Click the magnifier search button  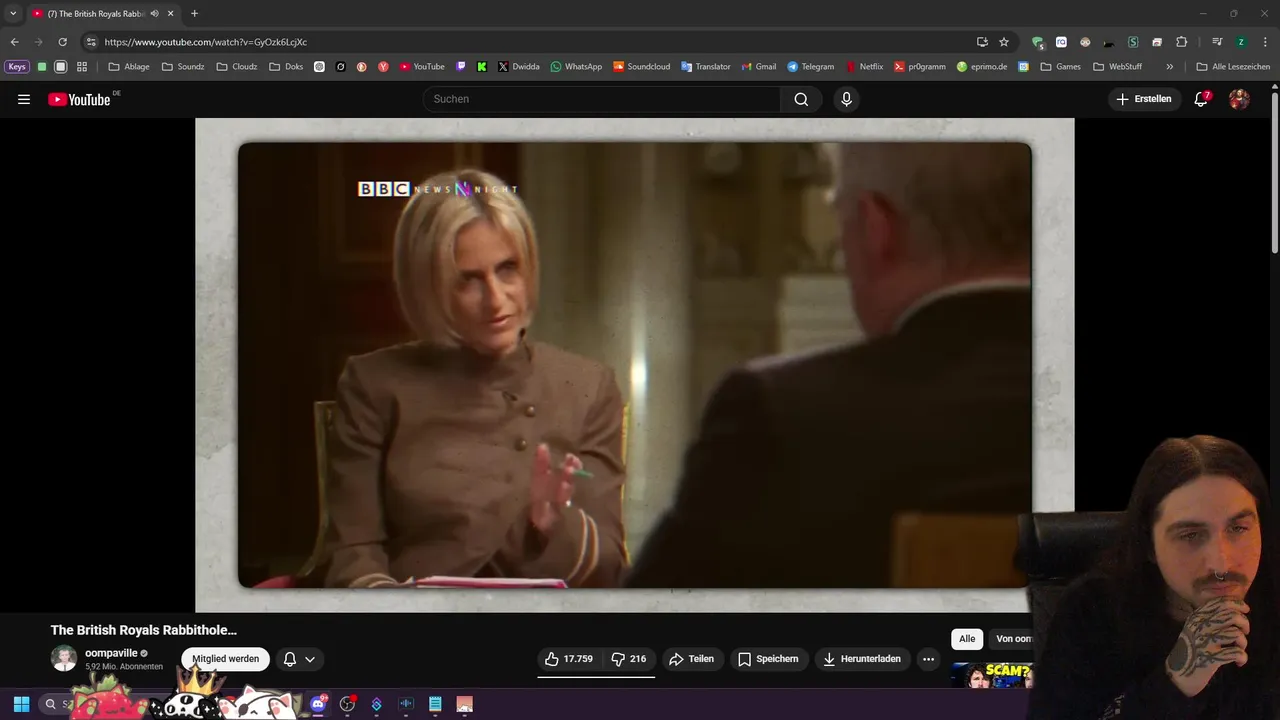(801, 99)
